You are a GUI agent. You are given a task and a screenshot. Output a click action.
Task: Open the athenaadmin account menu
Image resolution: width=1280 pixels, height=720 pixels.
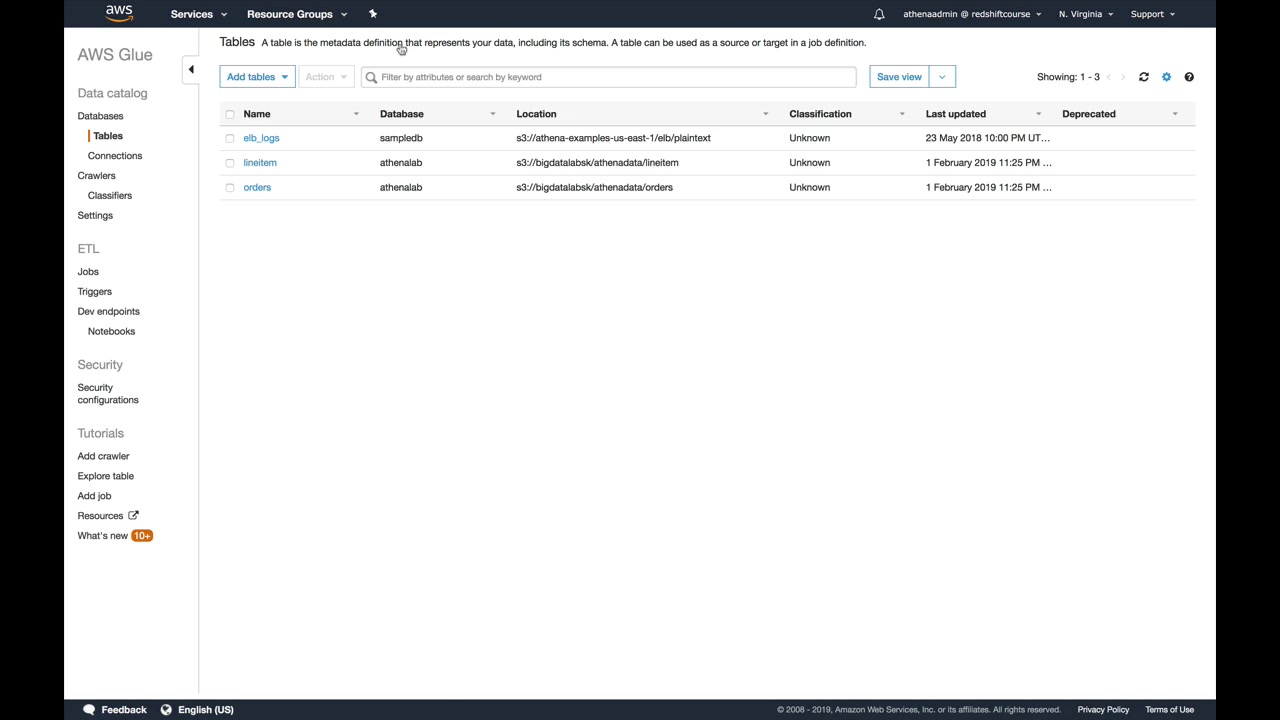[x=972, y=14]
